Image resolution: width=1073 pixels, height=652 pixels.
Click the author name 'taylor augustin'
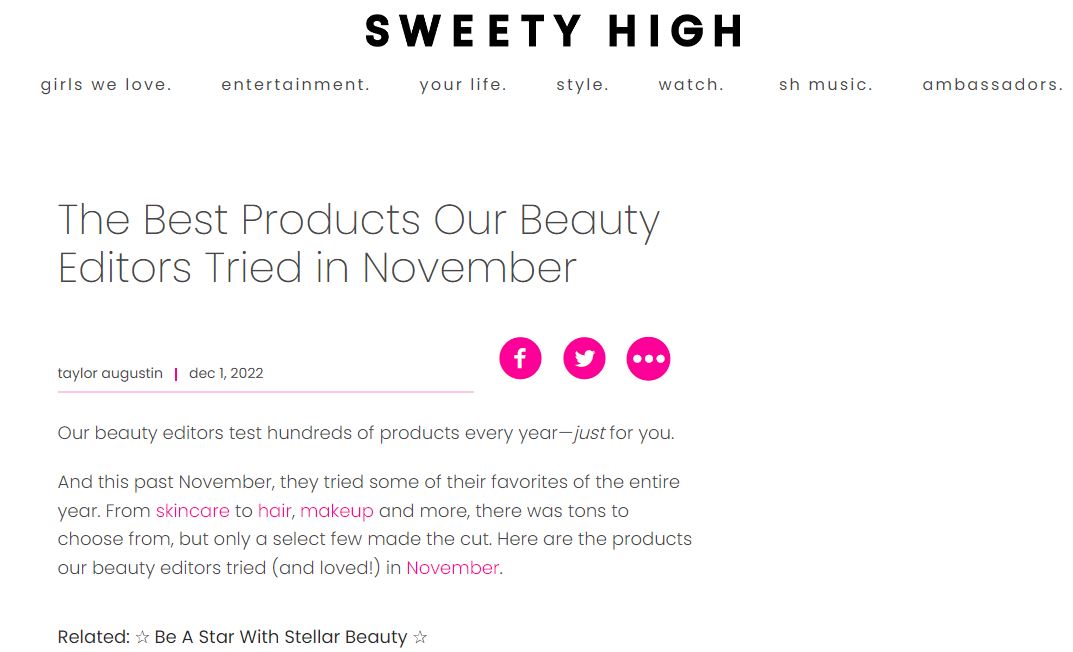pyautogui.click(x=110, y=373)
